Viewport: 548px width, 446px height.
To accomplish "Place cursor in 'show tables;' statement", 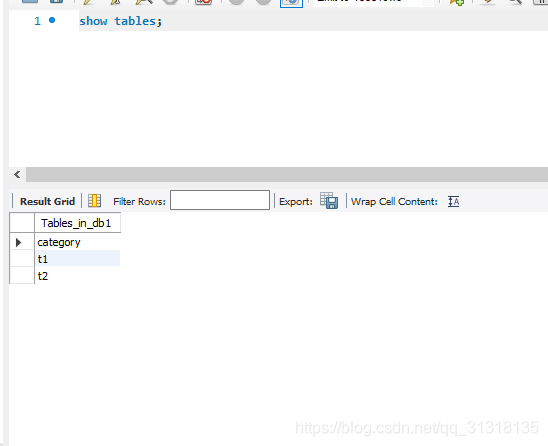I will [x=121, y=21].
